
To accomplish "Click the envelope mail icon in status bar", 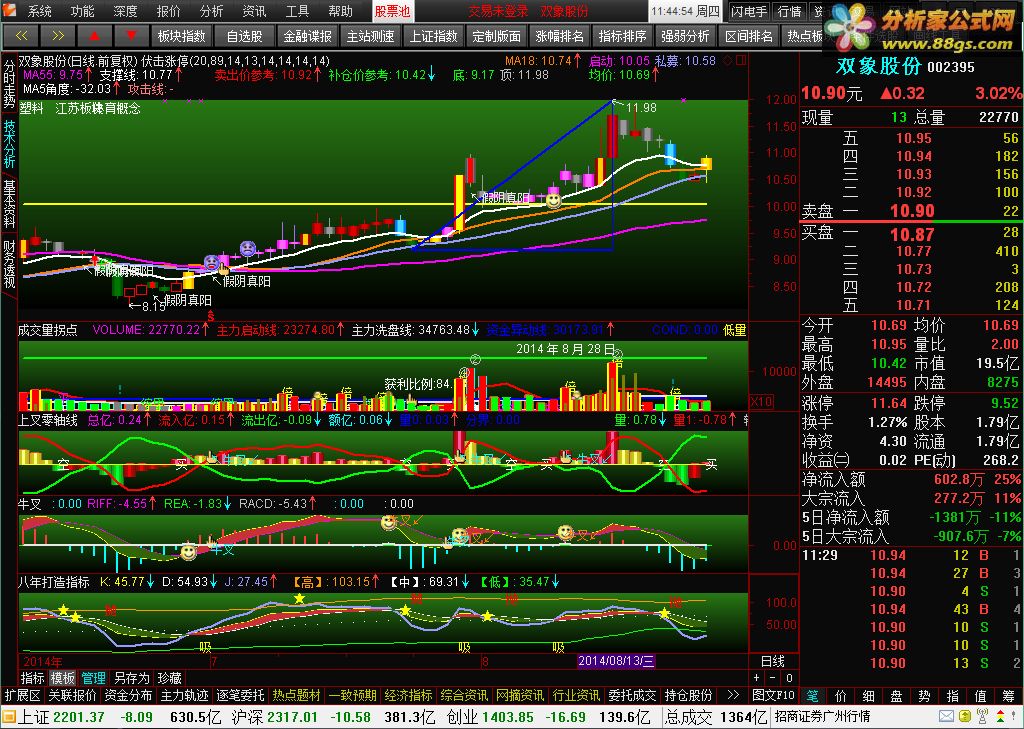I will pyautogui.click(x=946, y=717).
